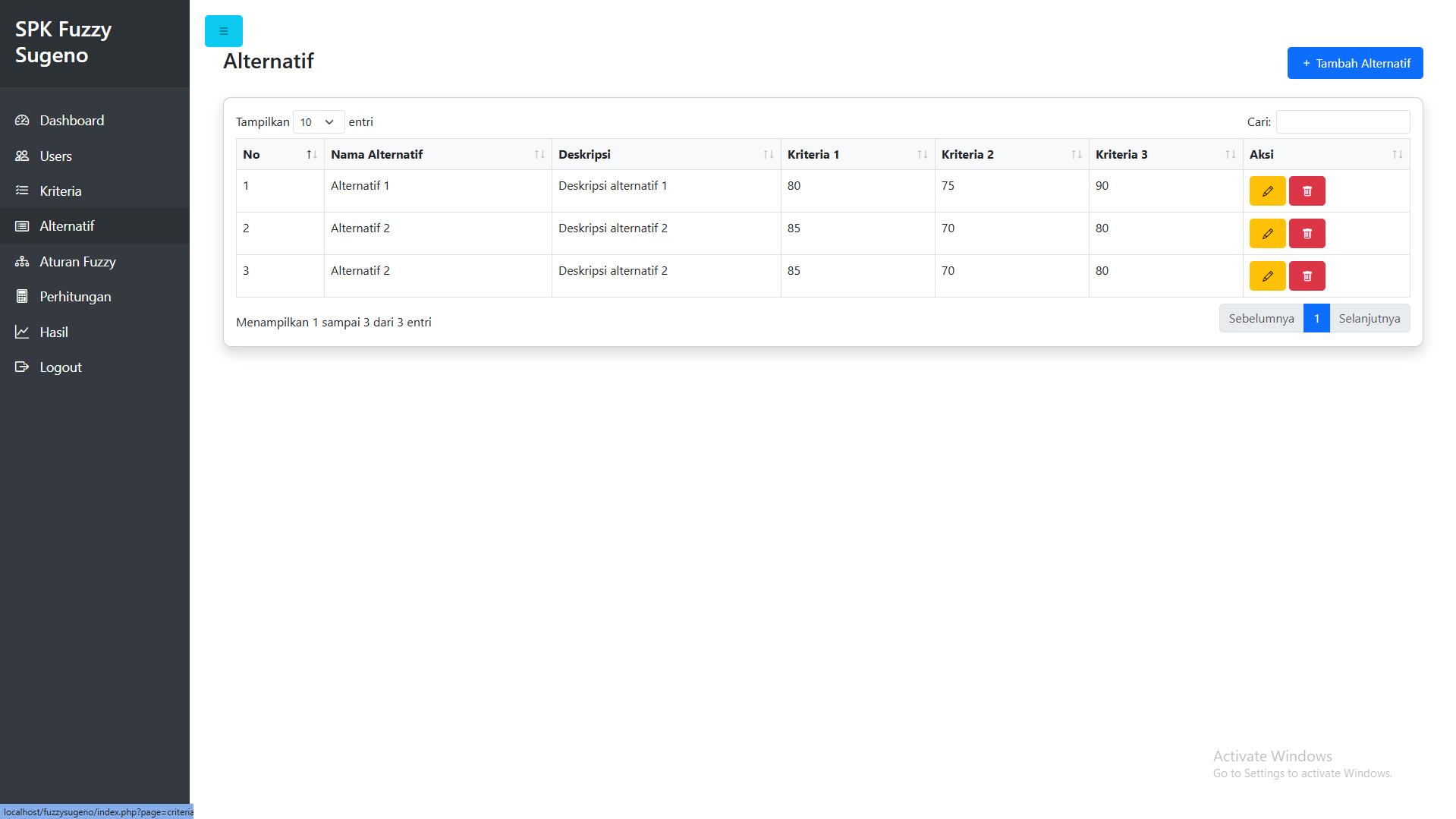This screenshot has height=819, width=1456.
Task: Open the Users menu item
Action: 95,156
